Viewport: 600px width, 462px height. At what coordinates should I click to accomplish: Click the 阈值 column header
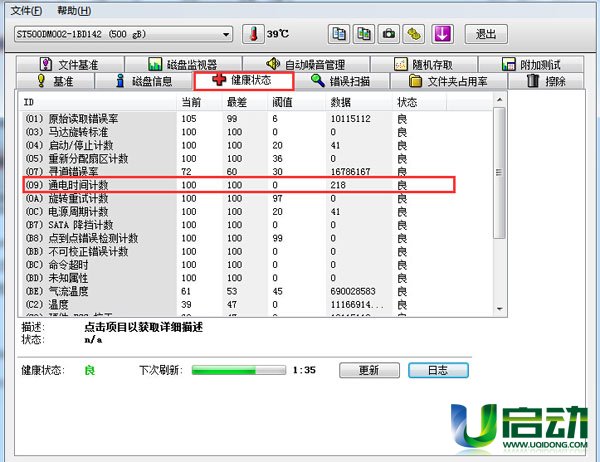(297, 102)
